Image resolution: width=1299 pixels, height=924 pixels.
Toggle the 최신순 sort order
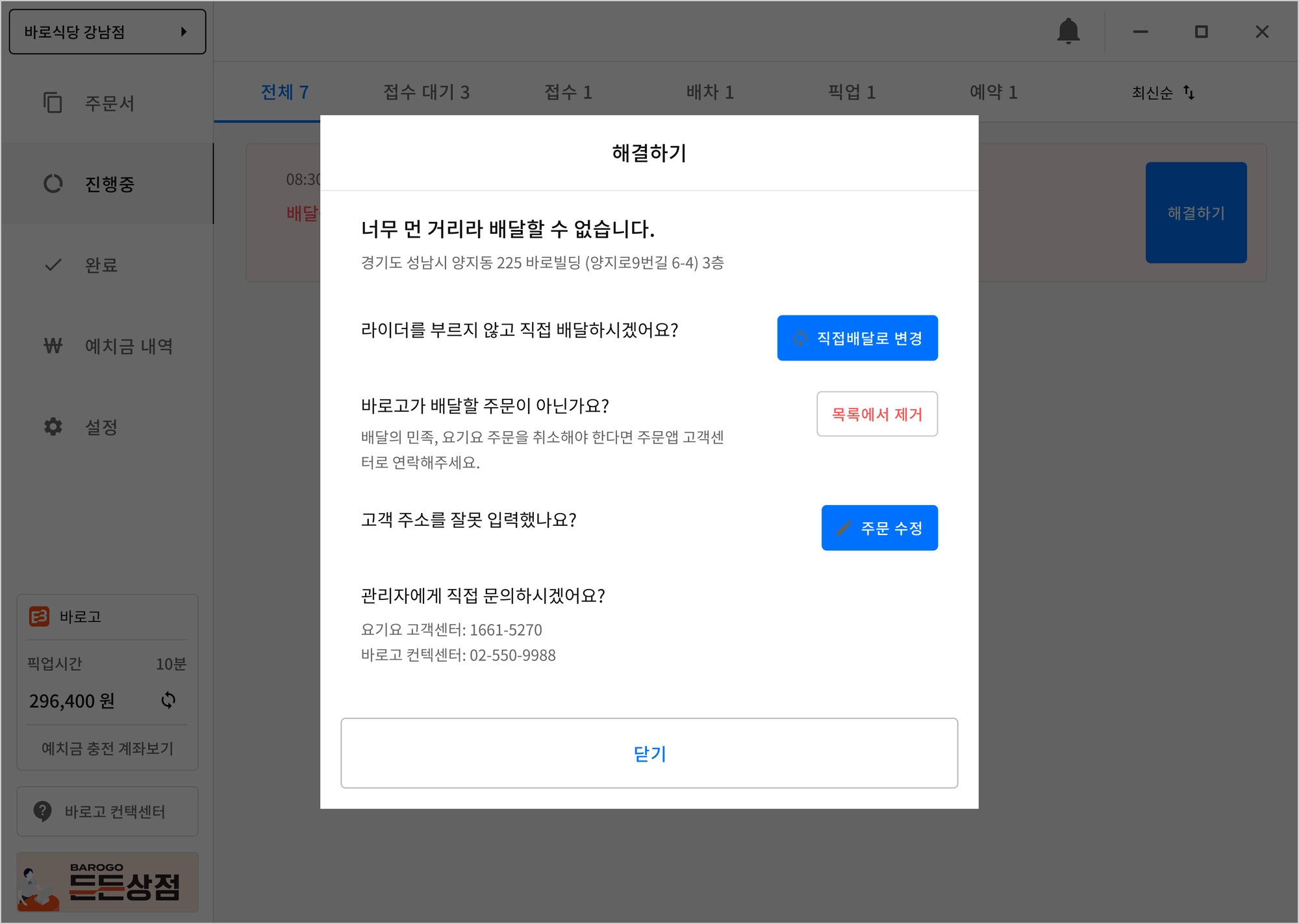1163,93
